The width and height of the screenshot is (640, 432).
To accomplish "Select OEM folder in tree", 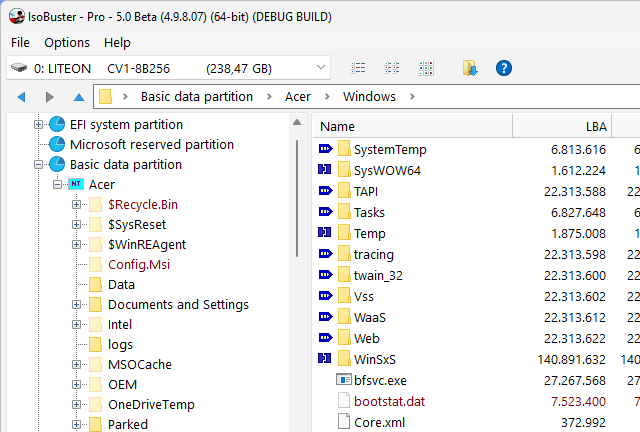I will click(x=122, y=385).
